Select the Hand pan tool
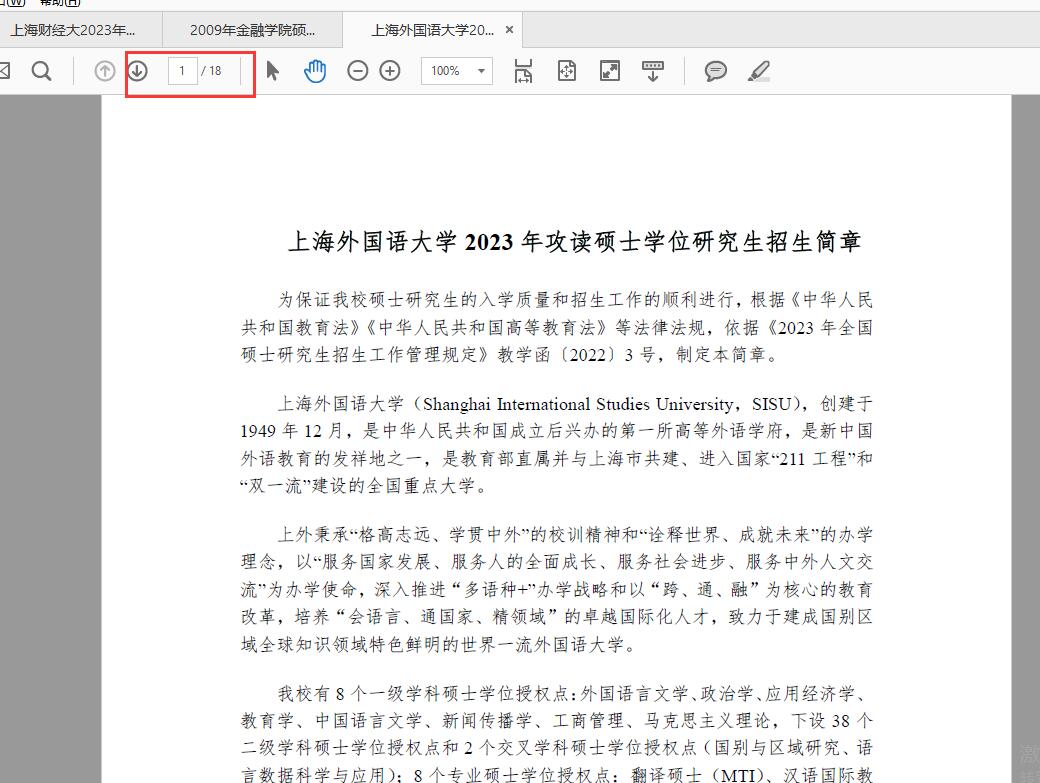Image resolution: width=1040 pixels, height=783 pixels. click(315, 70)
